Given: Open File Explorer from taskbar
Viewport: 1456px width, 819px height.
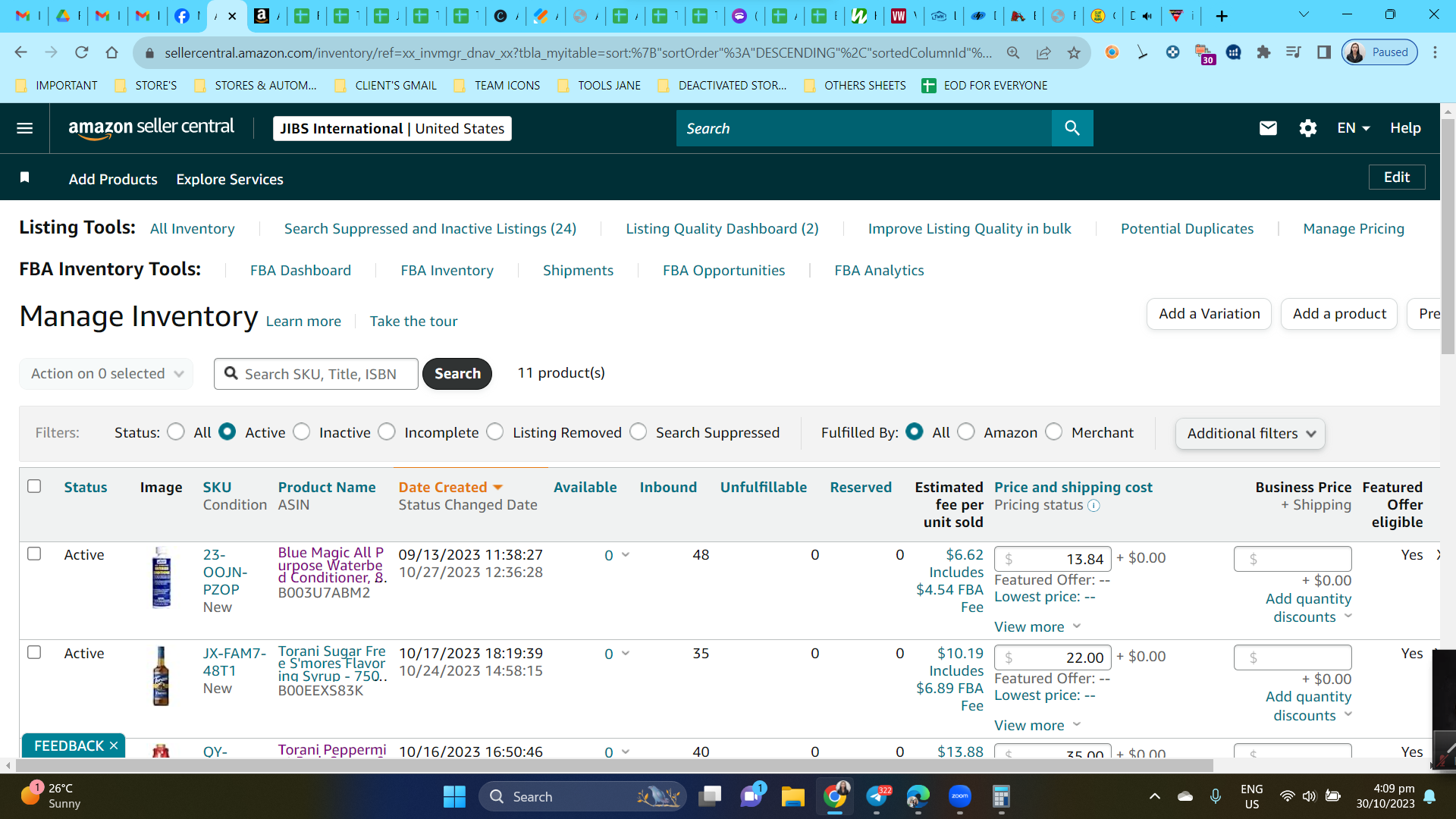Looking at the screenshot, I should pyautogui.click(x=792, y=797).
